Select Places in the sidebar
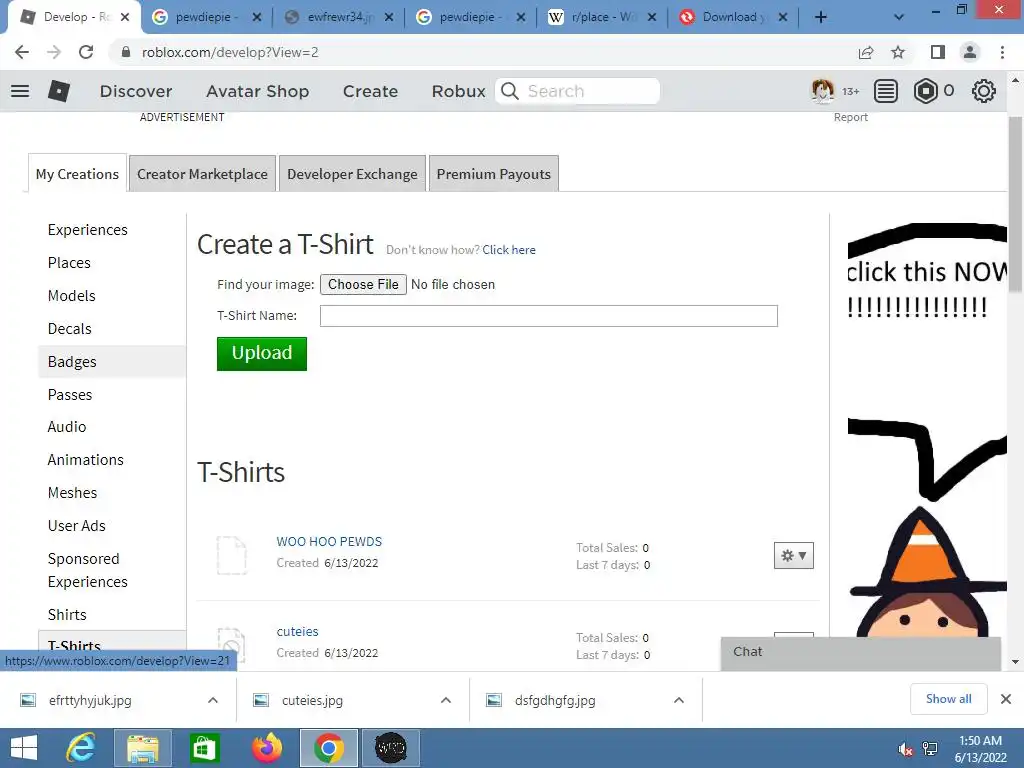This screenshot has width=1024, height=768. click(x=69, y=263)
